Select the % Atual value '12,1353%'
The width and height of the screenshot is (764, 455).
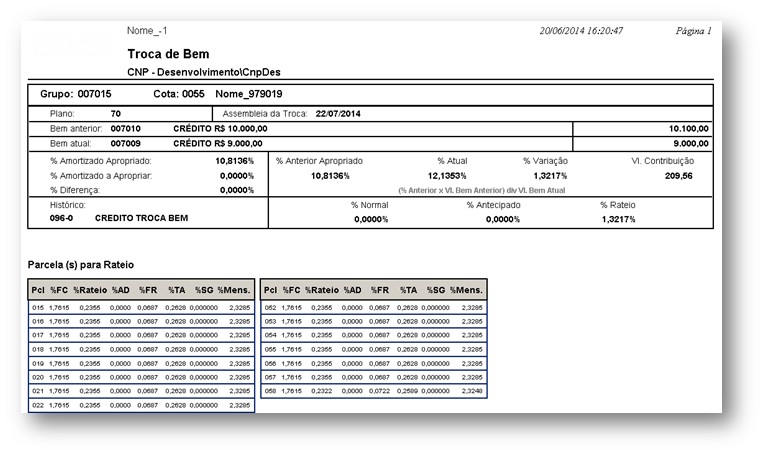click(x=447, y=176)
